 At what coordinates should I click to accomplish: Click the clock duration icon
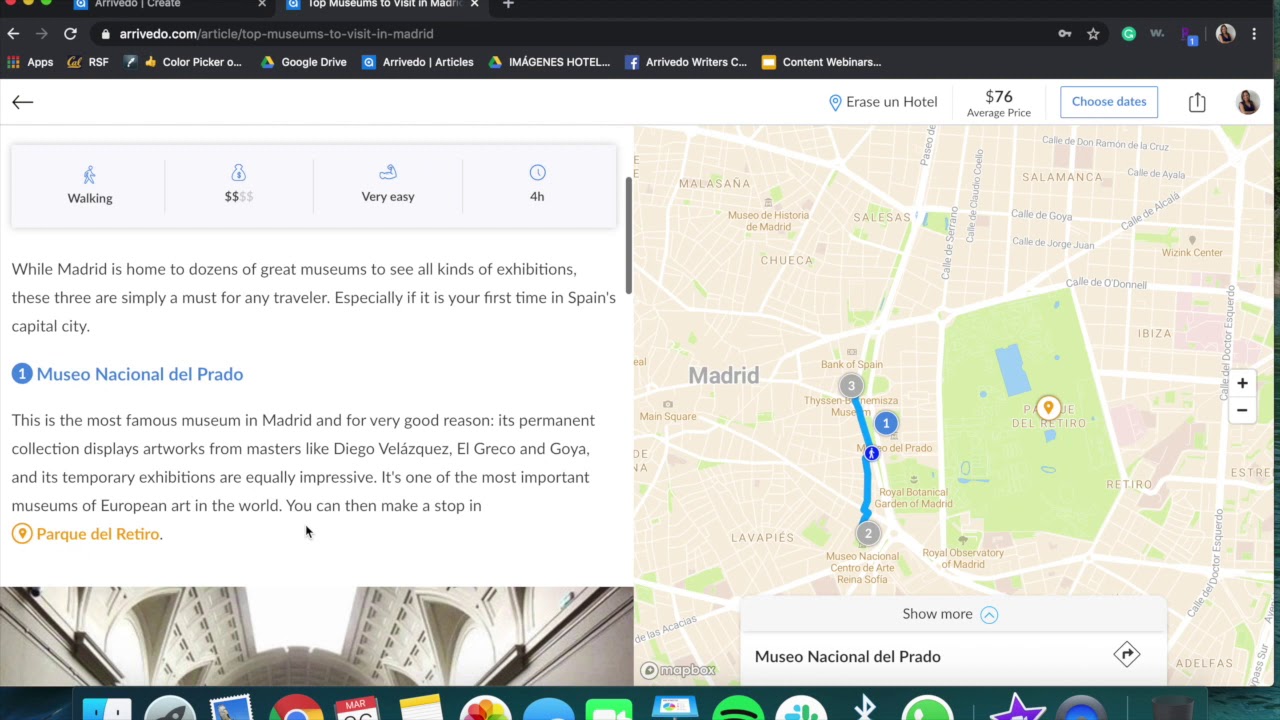point(537,173)
